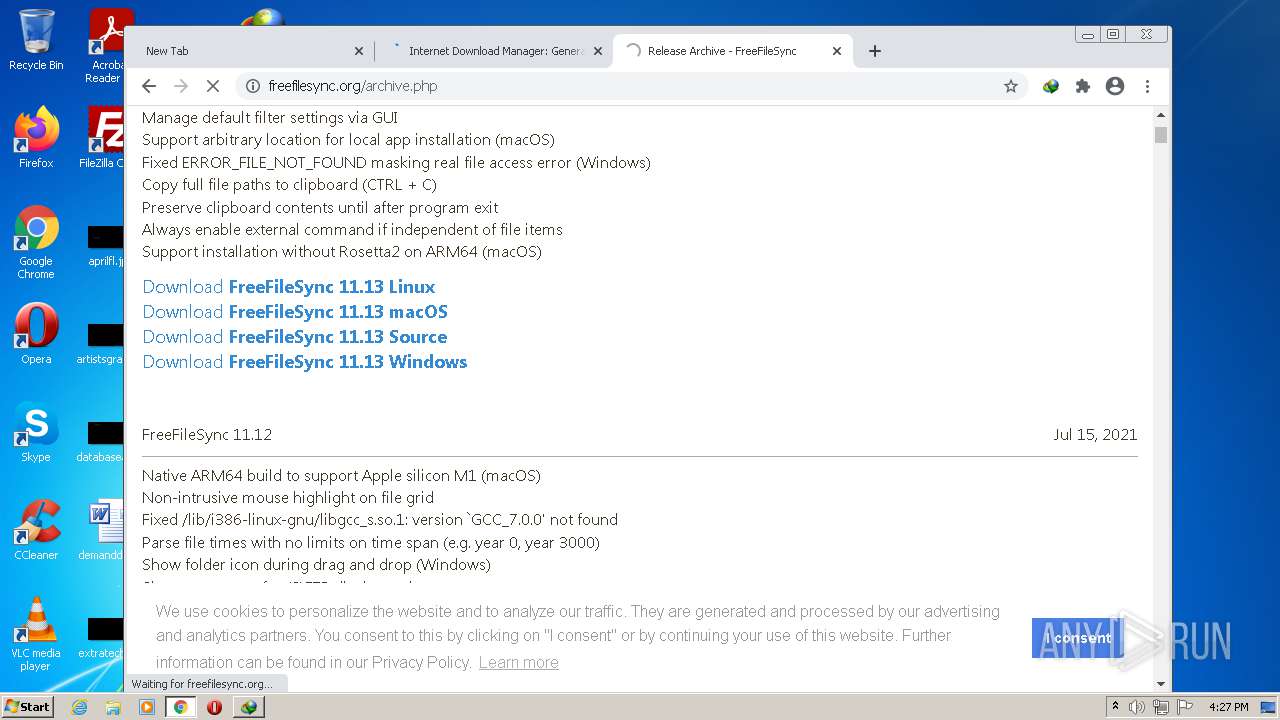
Task: Download FreeFileSync 11.13 Linux
Action: [x=288, y=287]
